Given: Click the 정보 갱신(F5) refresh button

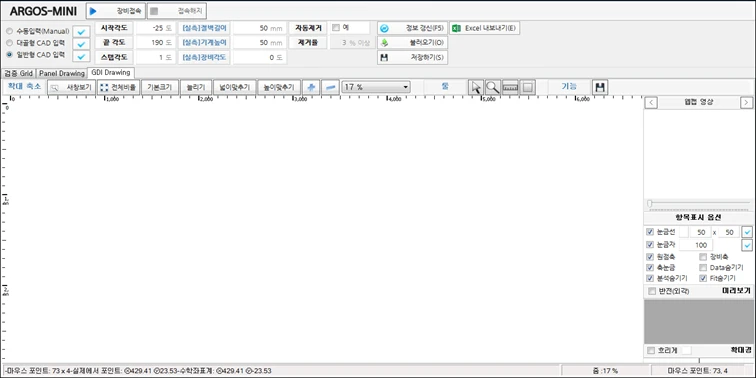Looking at the screenshot, I should pos(412,28).
